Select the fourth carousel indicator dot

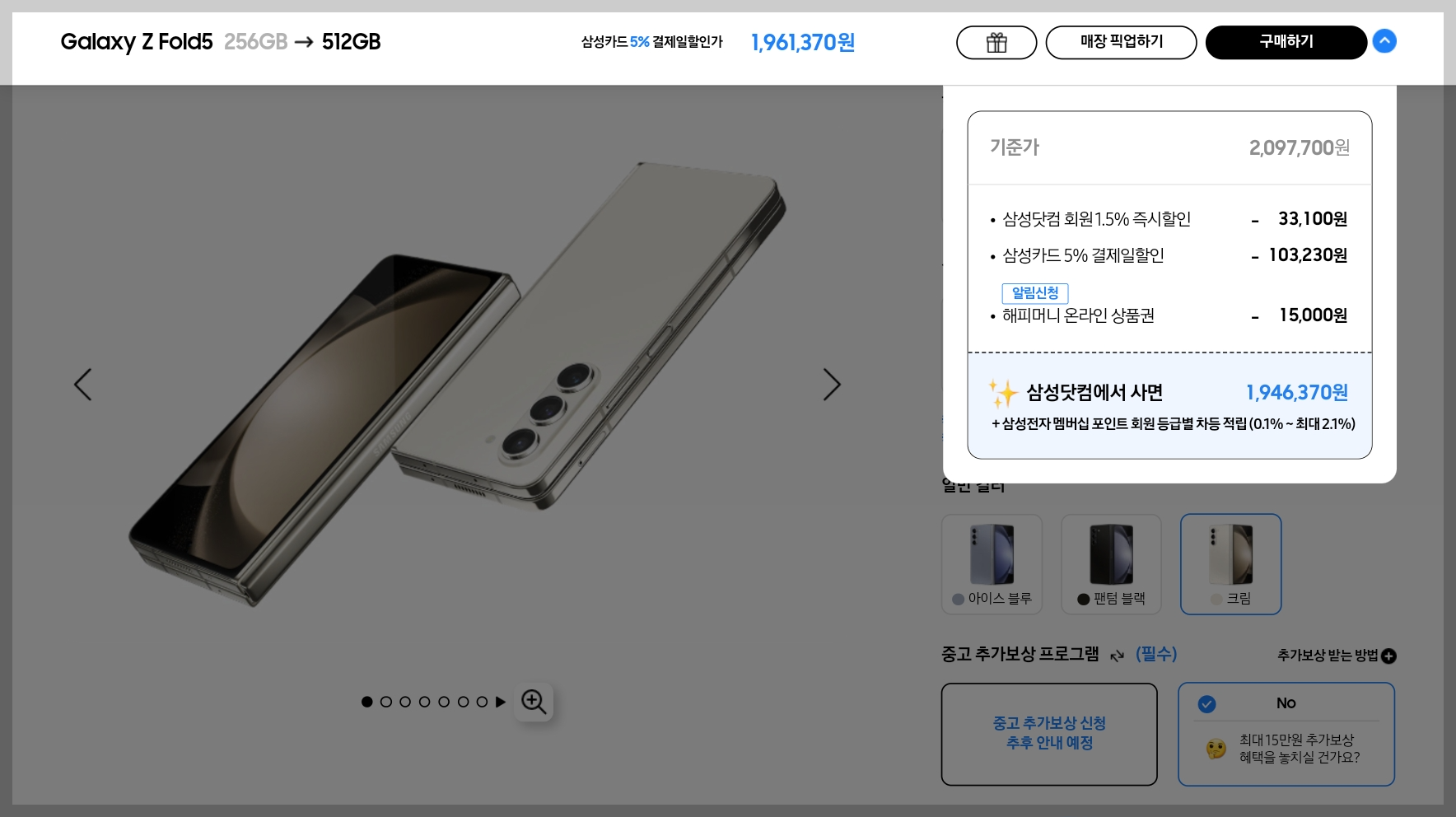coord(424,702)
